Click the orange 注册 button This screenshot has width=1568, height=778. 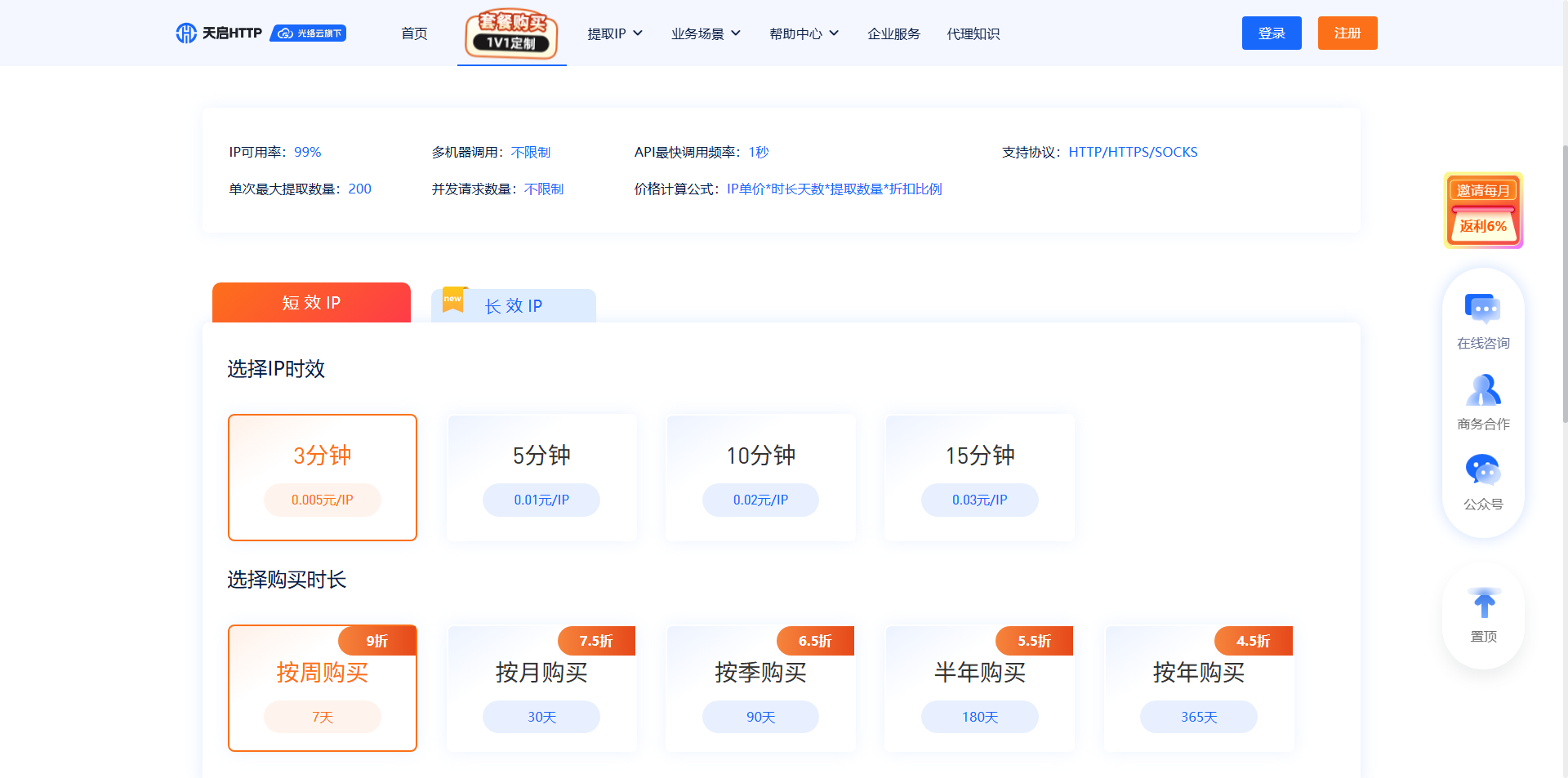click(x=1347, y=33)
